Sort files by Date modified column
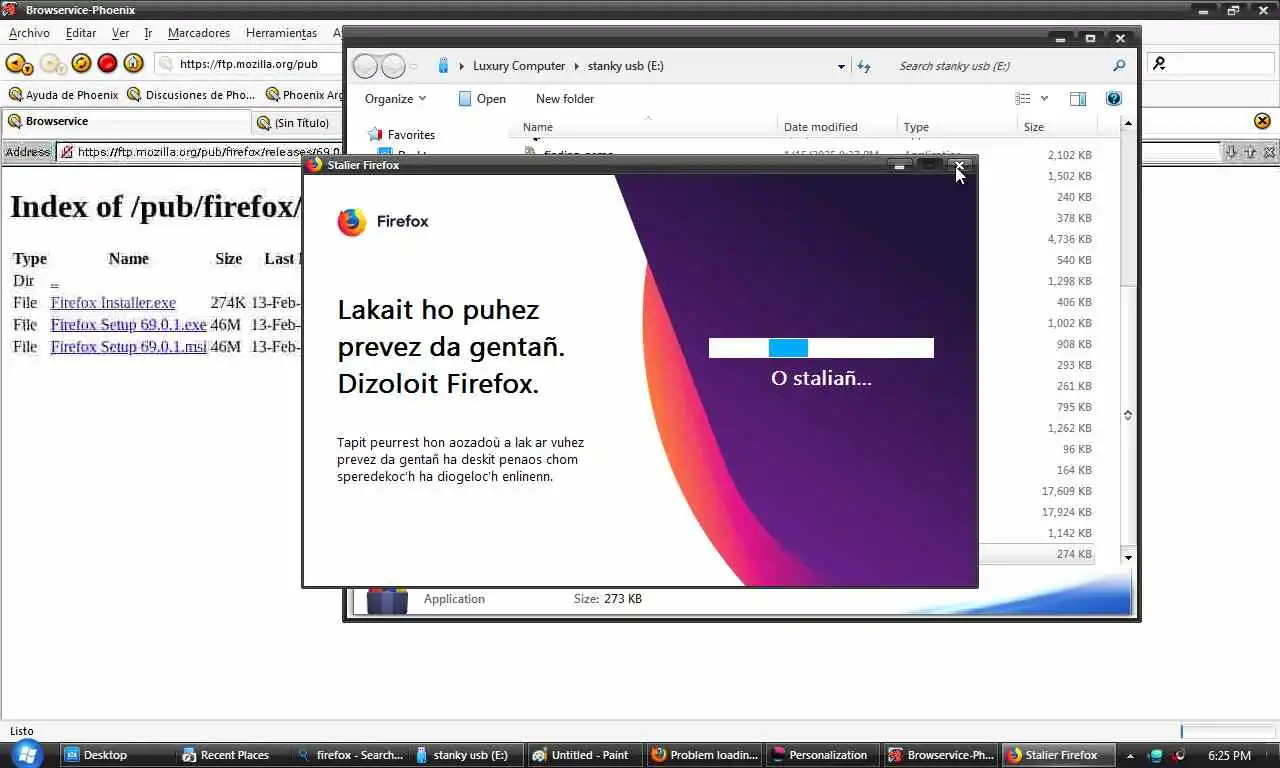Screen dimensions: 1280x768 [837, 127]
